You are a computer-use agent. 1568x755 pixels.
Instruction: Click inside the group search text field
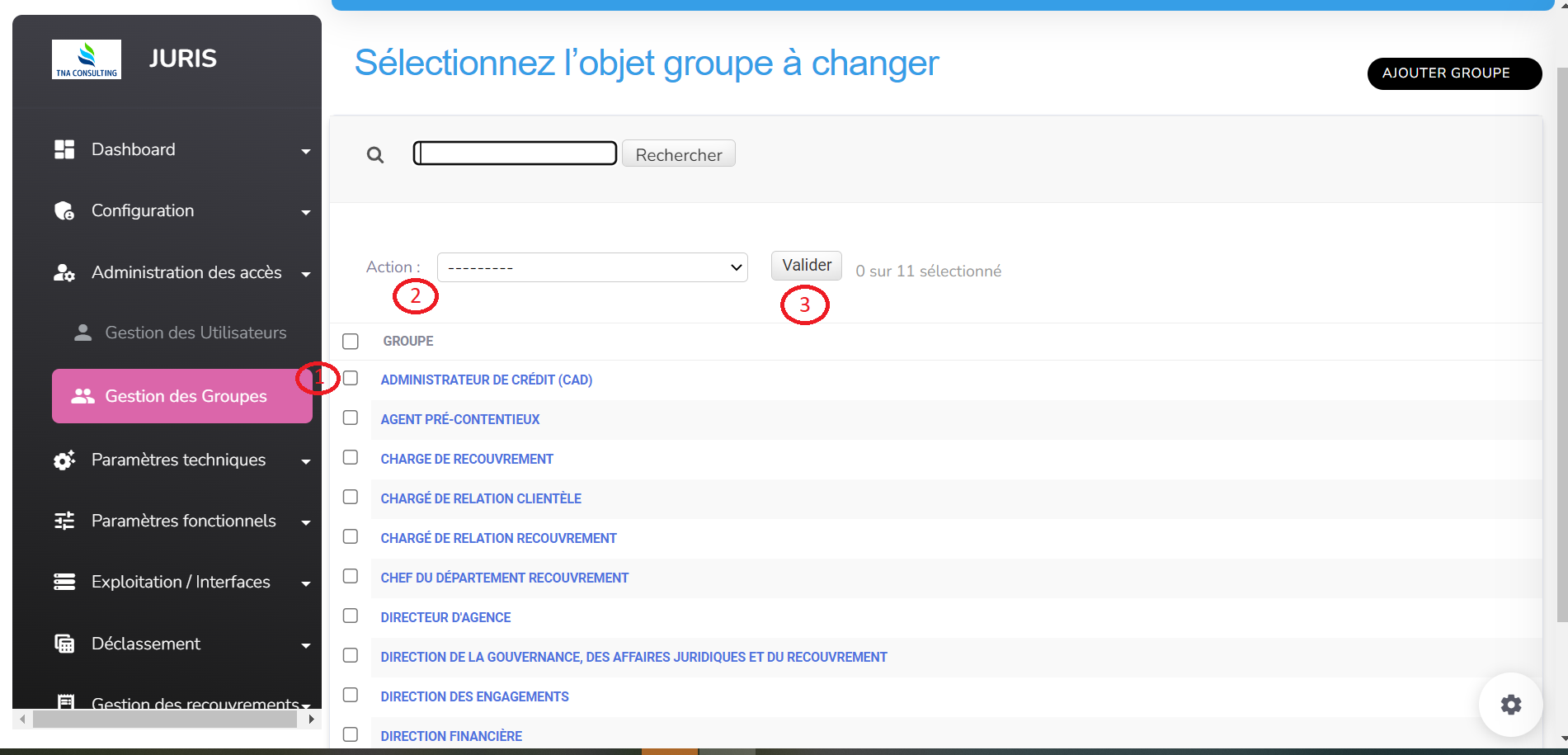click(516, 153)
